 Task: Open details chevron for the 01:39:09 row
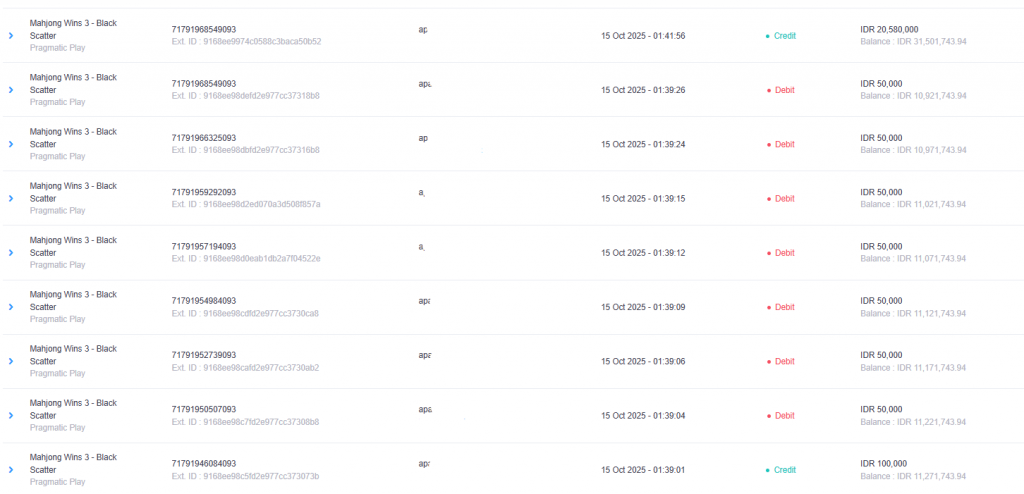tap(11, 307)
